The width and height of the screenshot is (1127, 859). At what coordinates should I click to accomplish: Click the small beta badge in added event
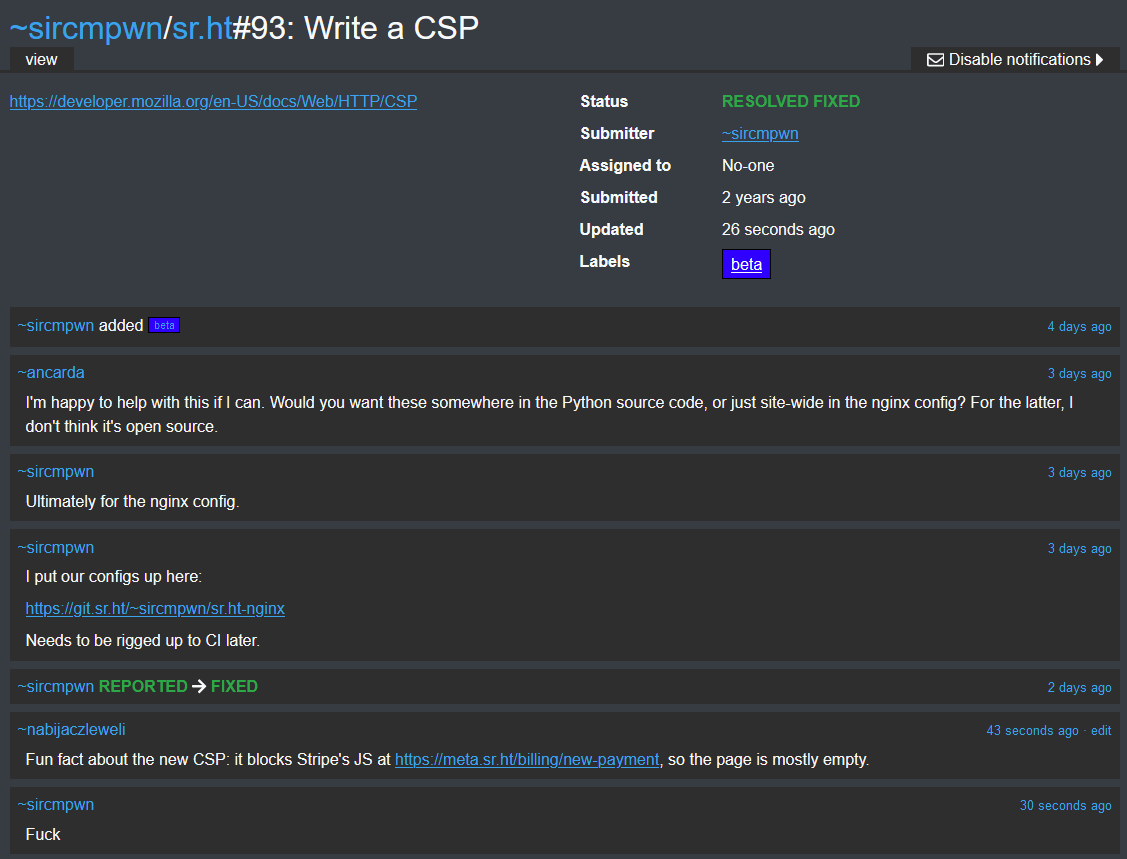(x=164, y=326)
